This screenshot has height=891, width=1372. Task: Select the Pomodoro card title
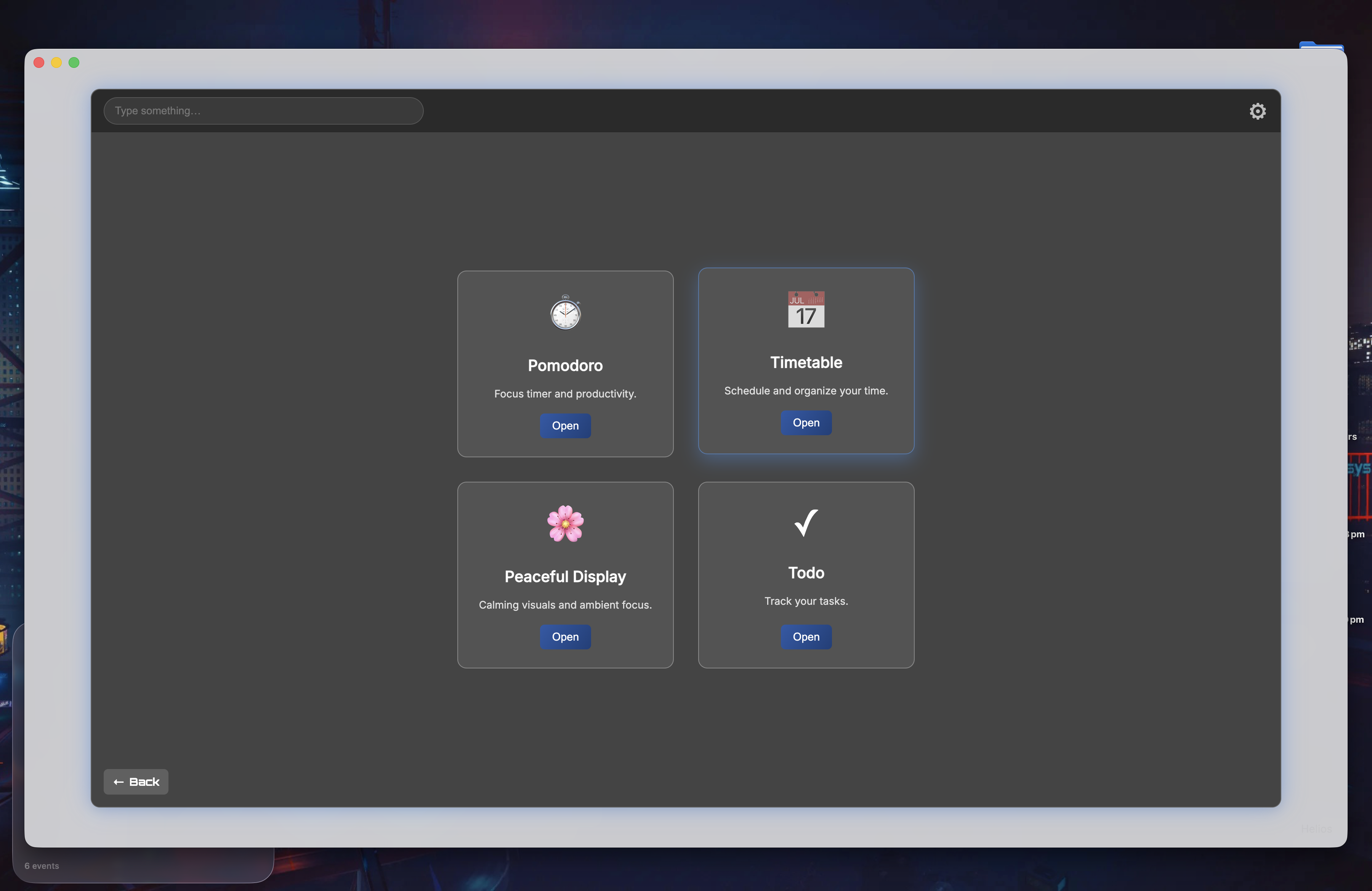(565, 365)
